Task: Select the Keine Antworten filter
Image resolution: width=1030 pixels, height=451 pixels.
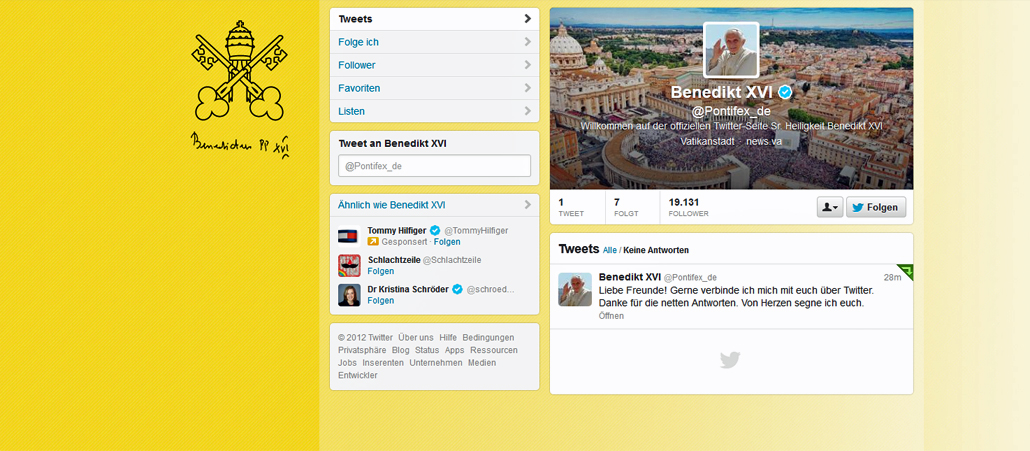Action: point(656,250)
